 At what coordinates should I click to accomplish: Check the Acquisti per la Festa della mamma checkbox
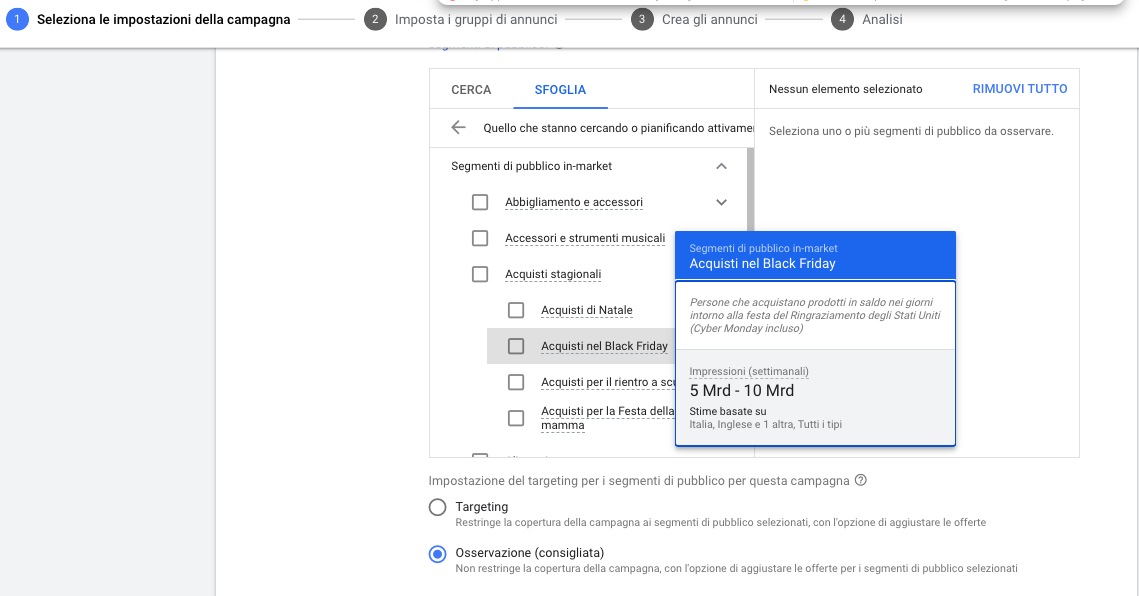[x=516, y=418]
